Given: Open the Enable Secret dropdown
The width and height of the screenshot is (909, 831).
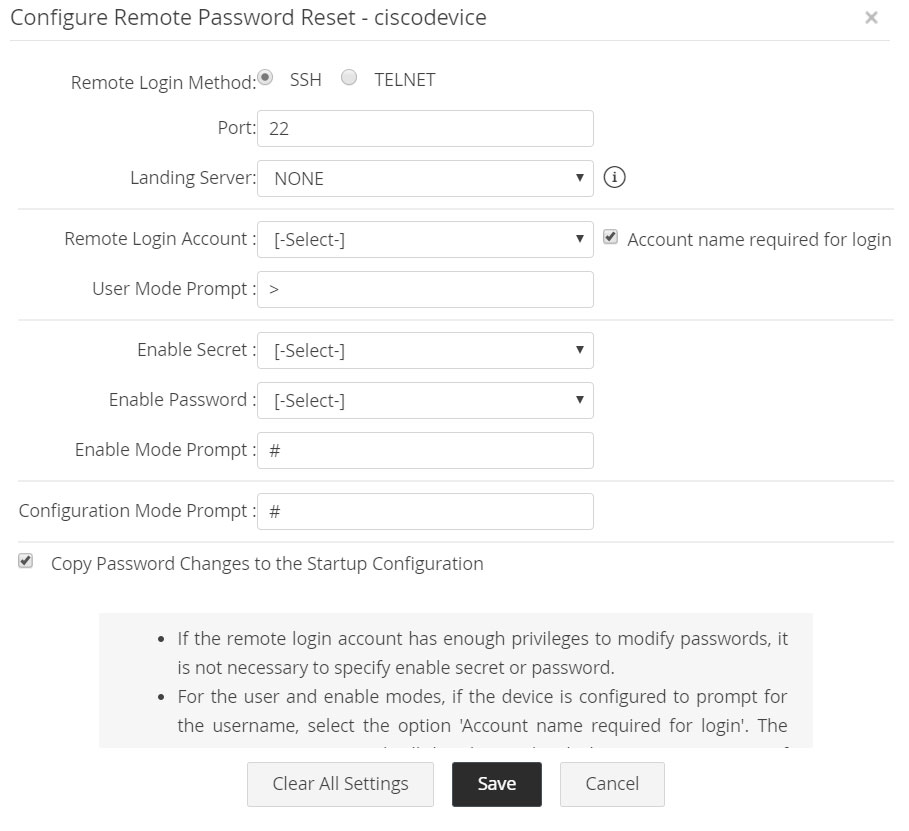Looking at the screenshot, I should pyautogui.click(x=425, y=350).
